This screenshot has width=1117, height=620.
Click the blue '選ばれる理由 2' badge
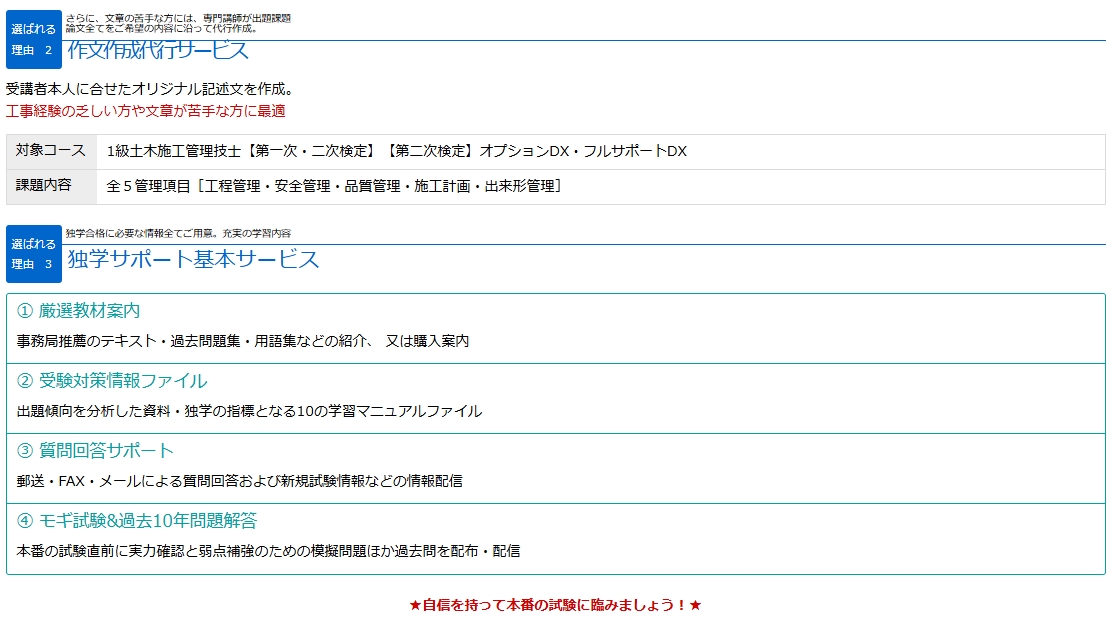[34, 40]
